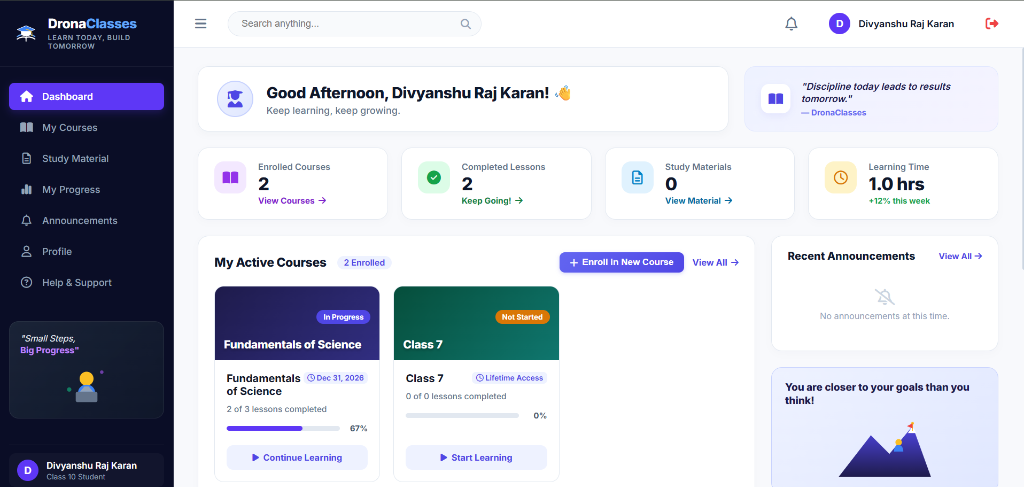Click the purple Enrolled Courses book icon
1024x487 pixels.
tap(230, 178)
